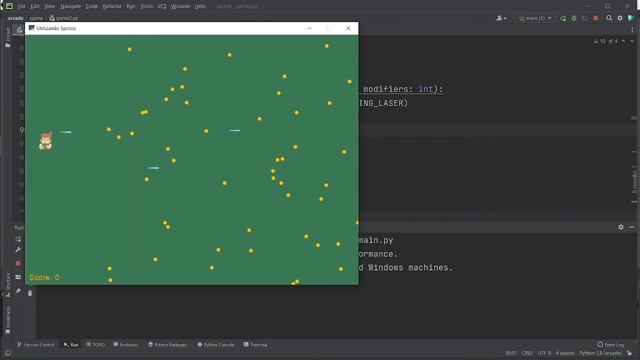Open the Help menu
Screen dimensions: 640x360
click(200, 7)
